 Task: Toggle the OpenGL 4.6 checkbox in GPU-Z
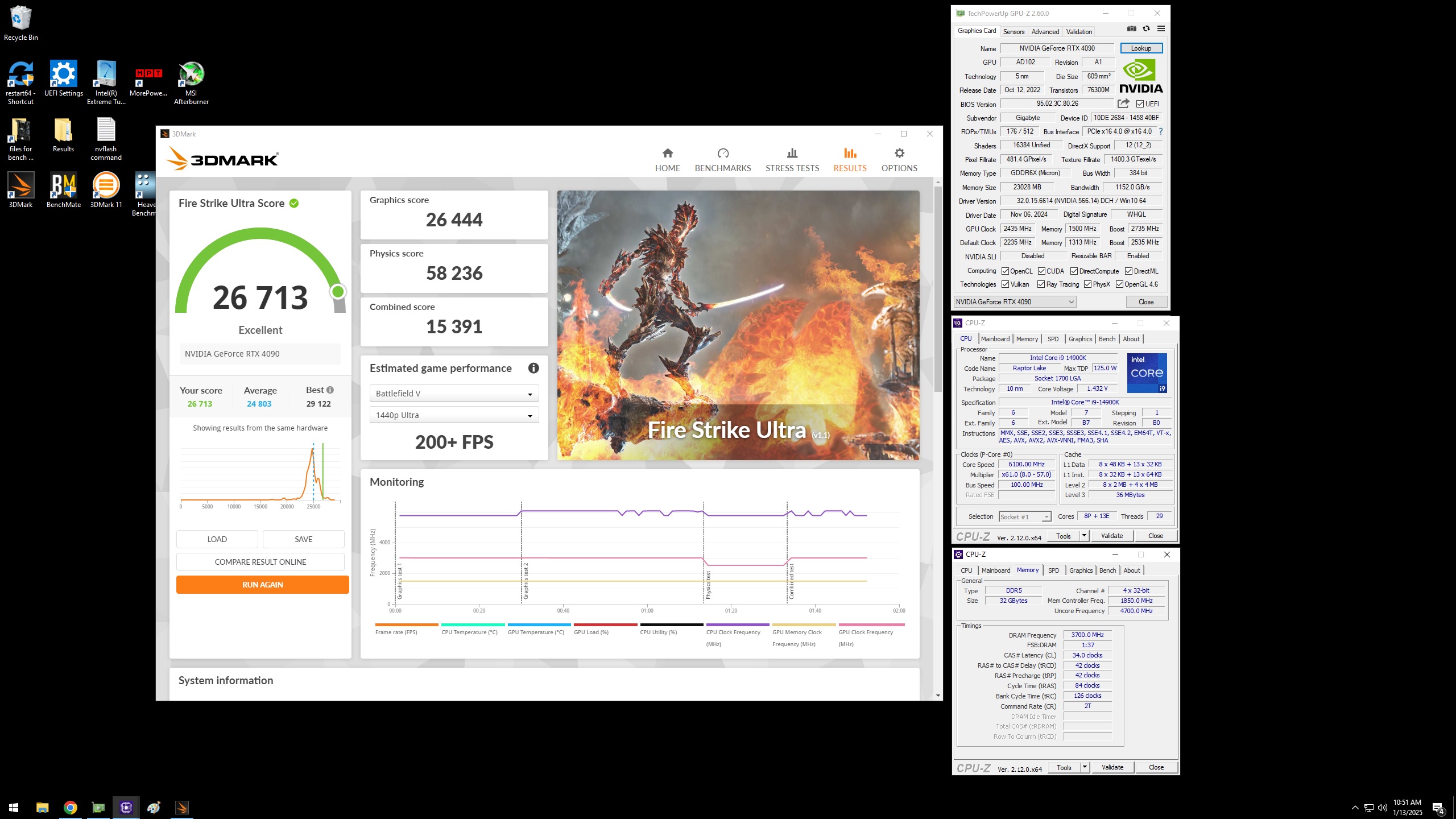click(x=1119, y=284)
